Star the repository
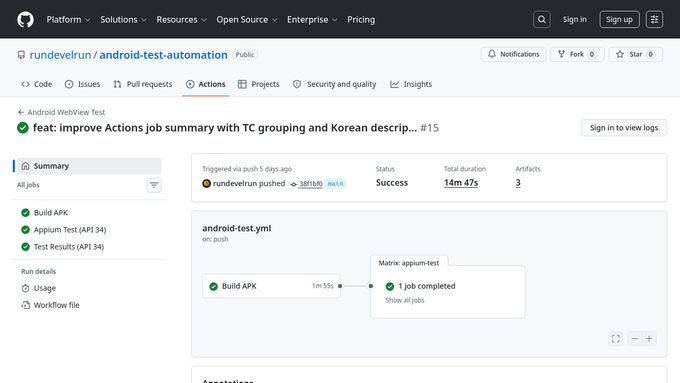 (636, 54)
